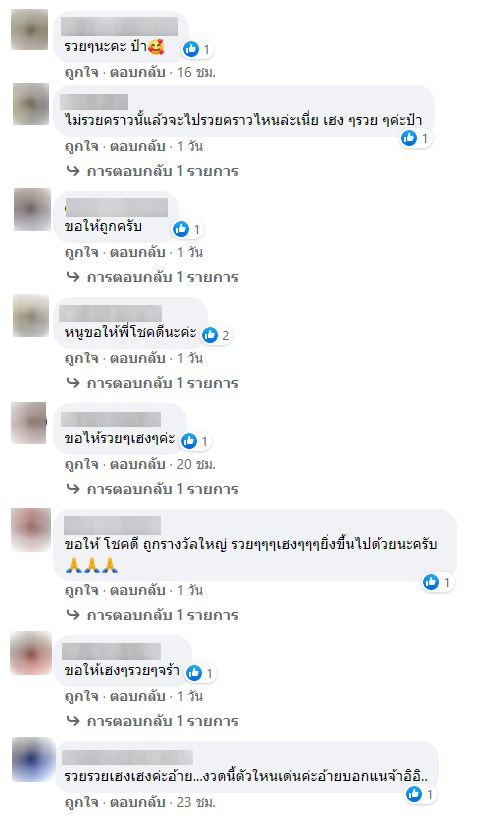Screen dimensions: 497x817
Task: Like the 'รวยๆนะคะ ป้า' comment via ถูกใจ
Action: tap(81, 72)
